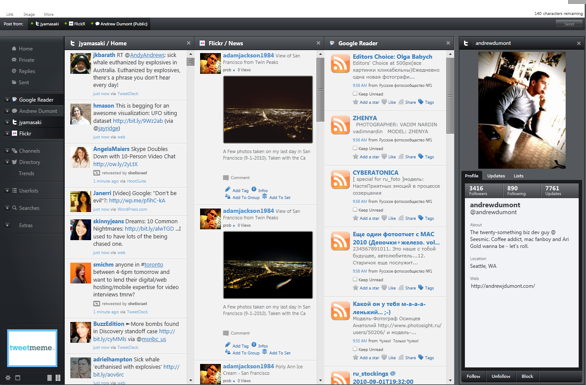586x385 pixels.
Task: Toggle posting from the jyamasaki account
Action: click(45, 24)
